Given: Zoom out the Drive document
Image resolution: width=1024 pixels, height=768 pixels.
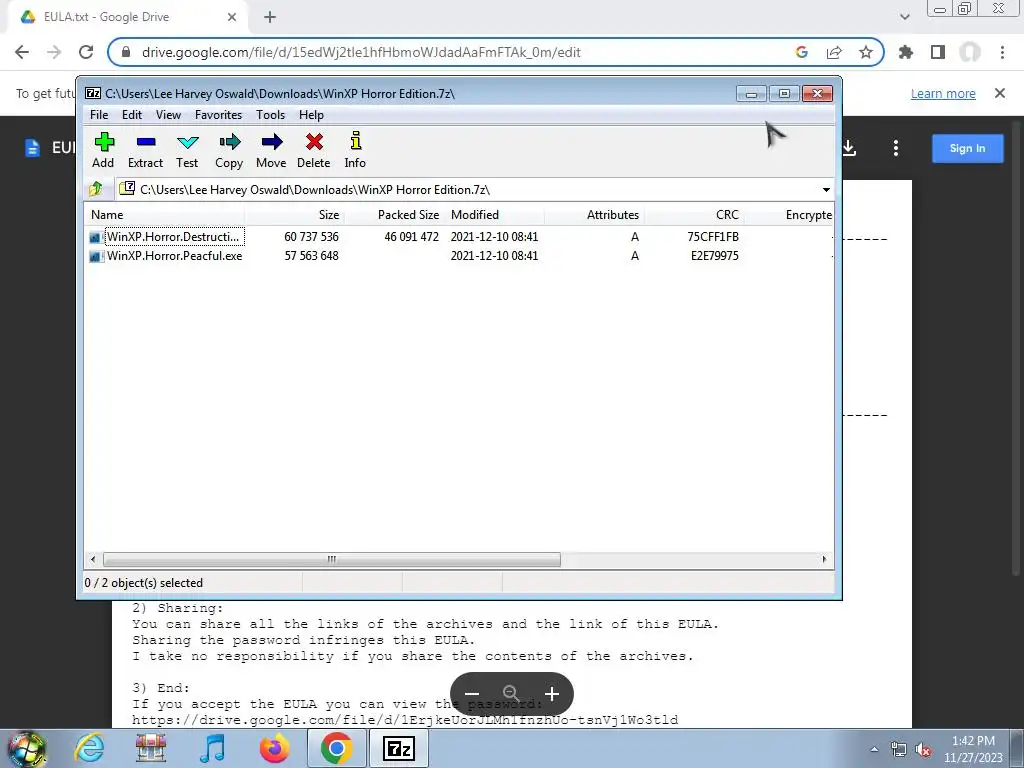Looking at the screenshot, I should tap(472, 694).
